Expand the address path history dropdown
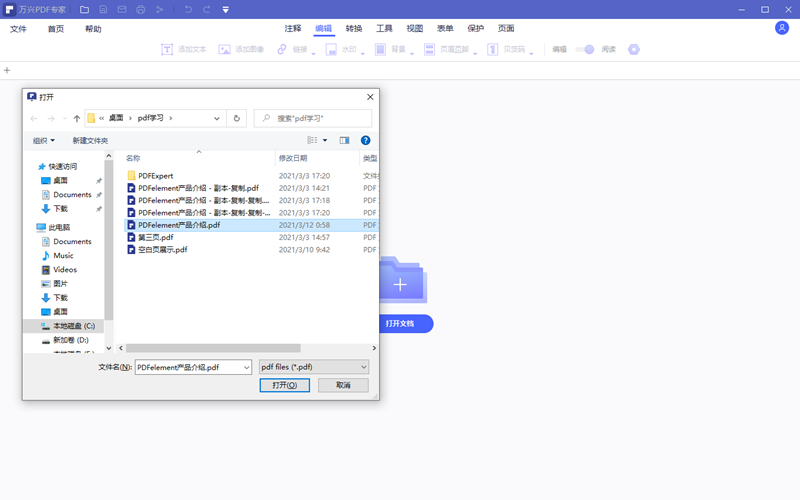 217,118
